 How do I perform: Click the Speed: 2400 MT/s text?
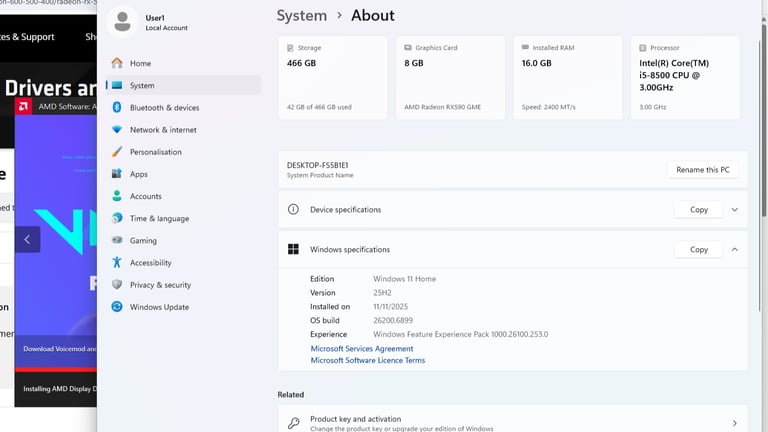coord(548,107)
